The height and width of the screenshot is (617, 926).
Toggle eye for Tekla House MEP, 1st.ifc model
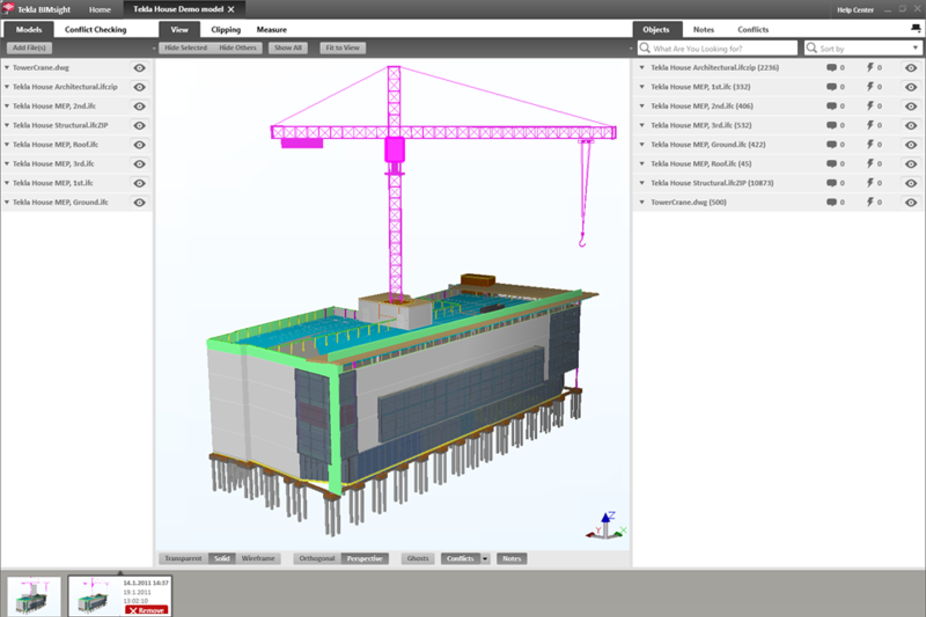point(139,183)
